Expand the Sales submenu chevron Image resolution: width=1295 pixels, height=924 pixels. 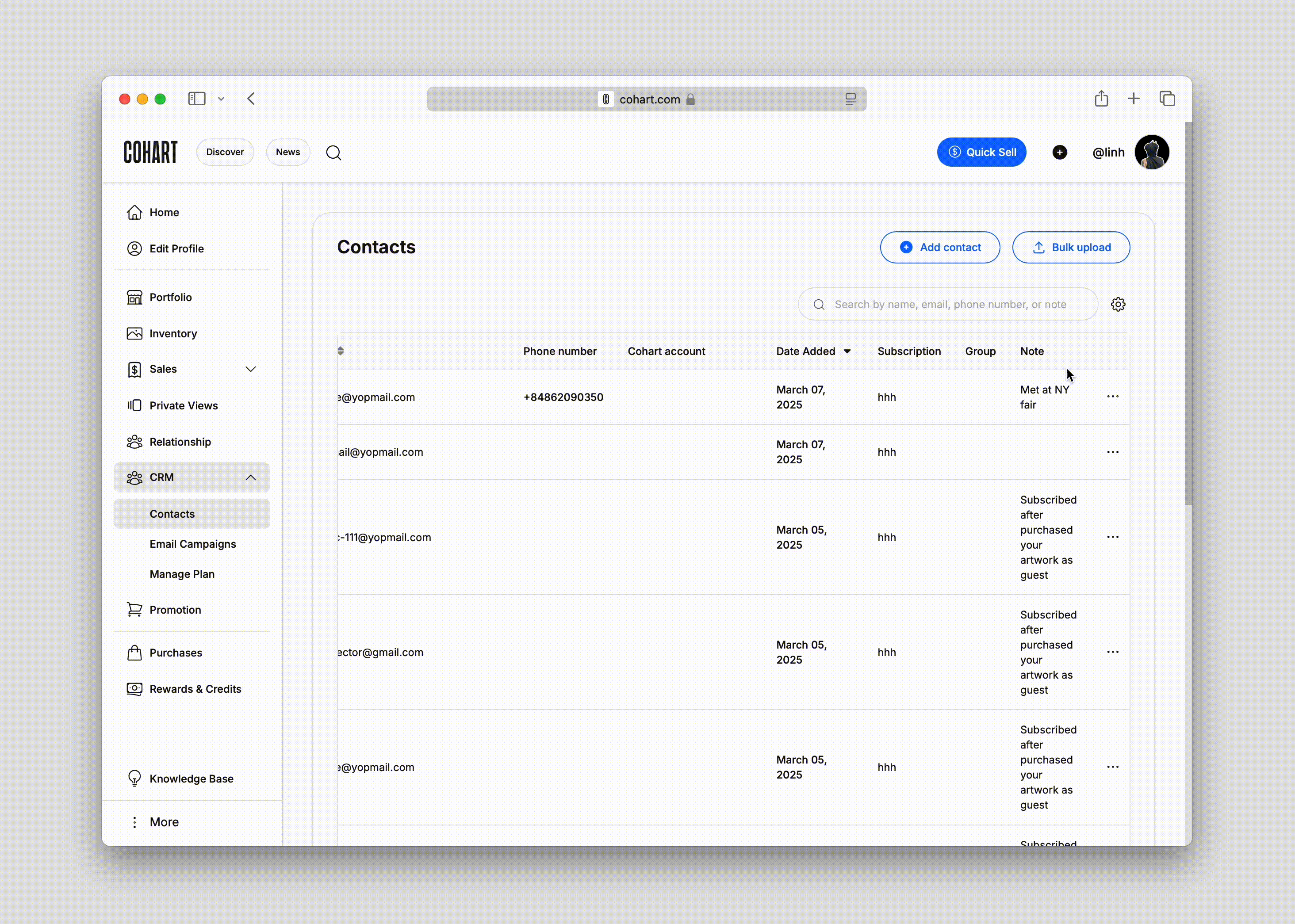pyautogui.click(x=250, y=369)
